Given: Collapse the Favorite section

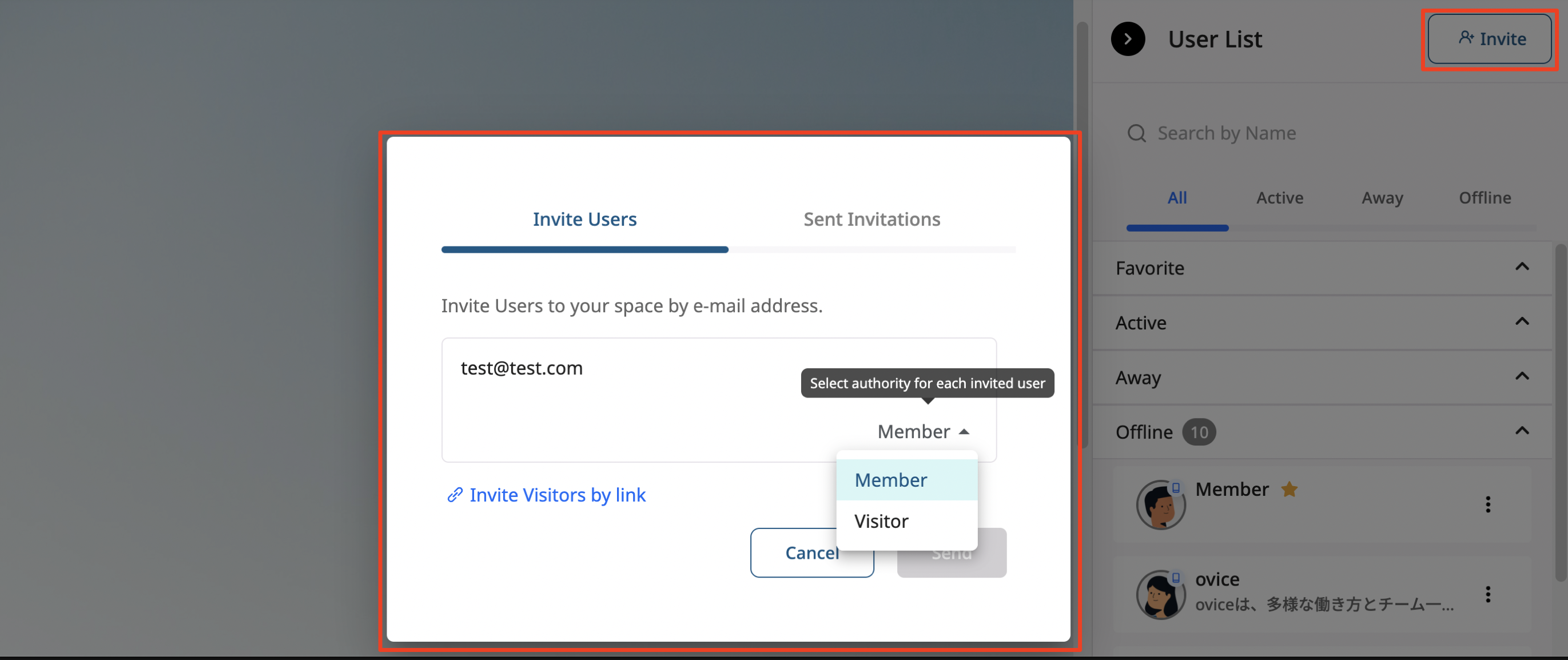Looking at the screenshot, I should point(1521,267).
